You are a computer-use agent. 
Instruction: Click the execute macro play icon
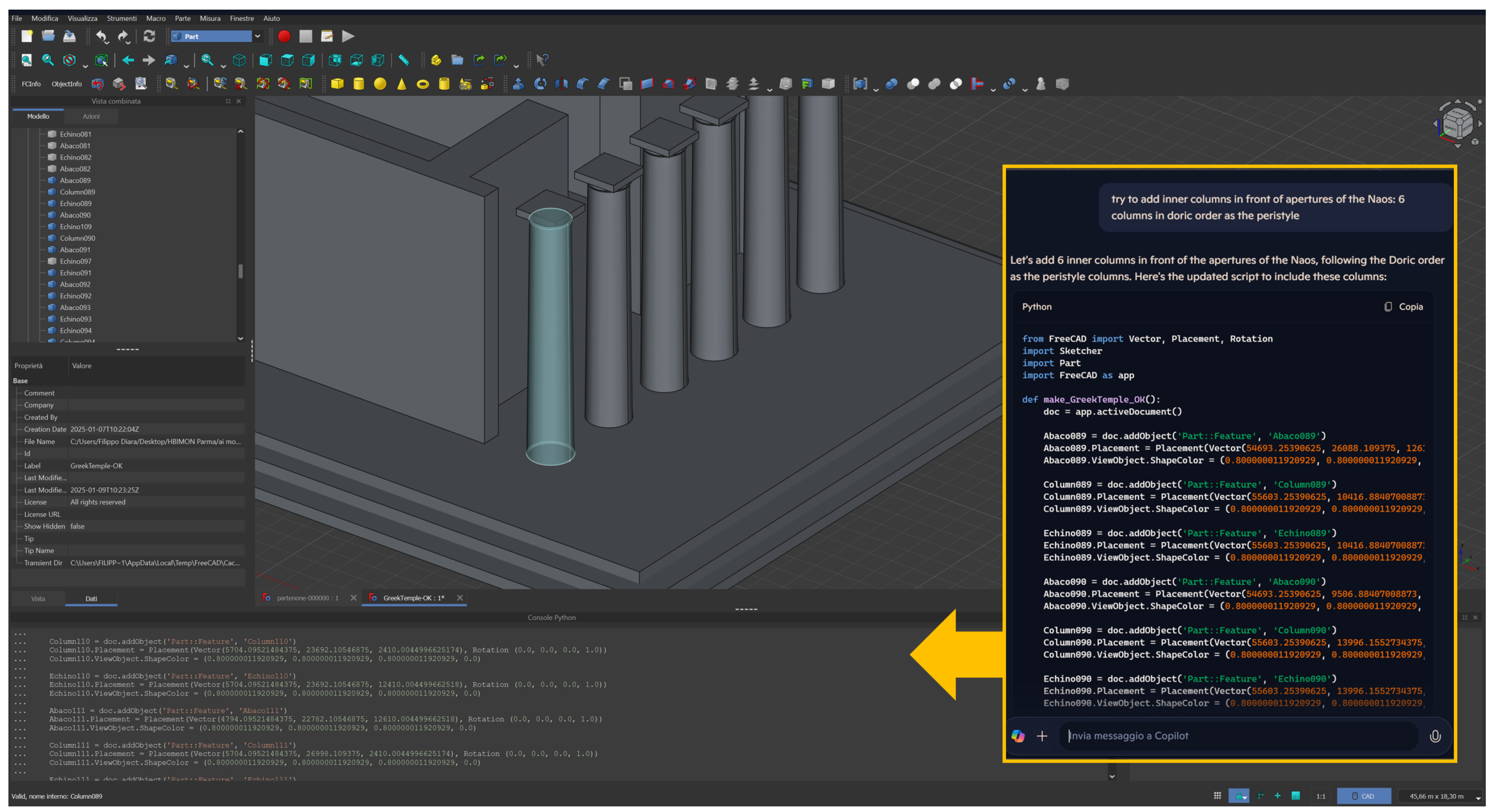[348, 36]
